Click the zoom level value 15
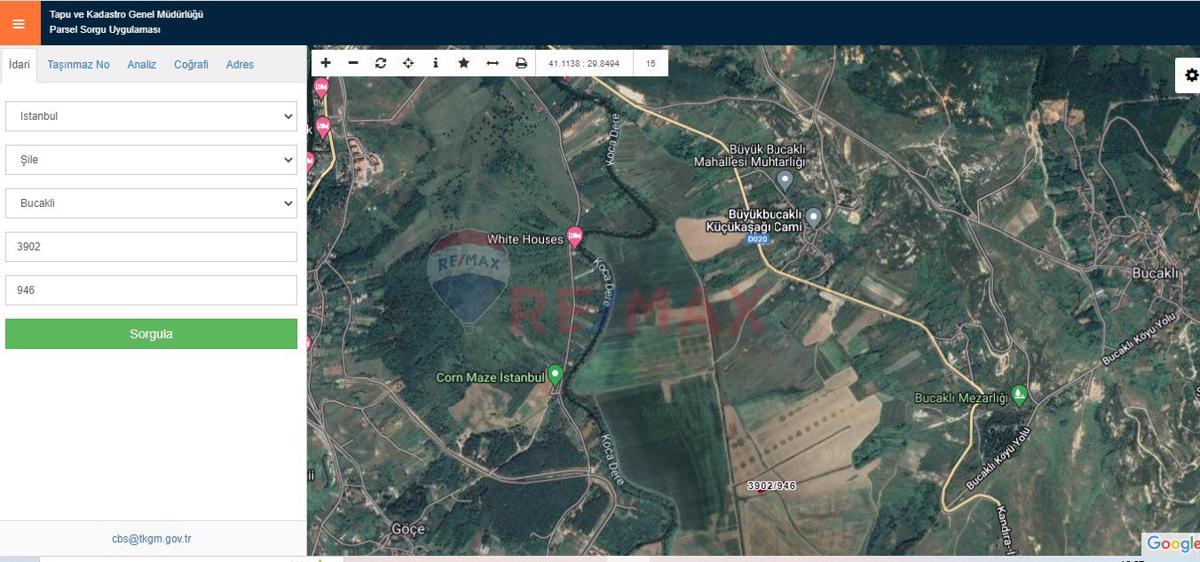This screenshot has height=562, width=1200. [651, 63]
